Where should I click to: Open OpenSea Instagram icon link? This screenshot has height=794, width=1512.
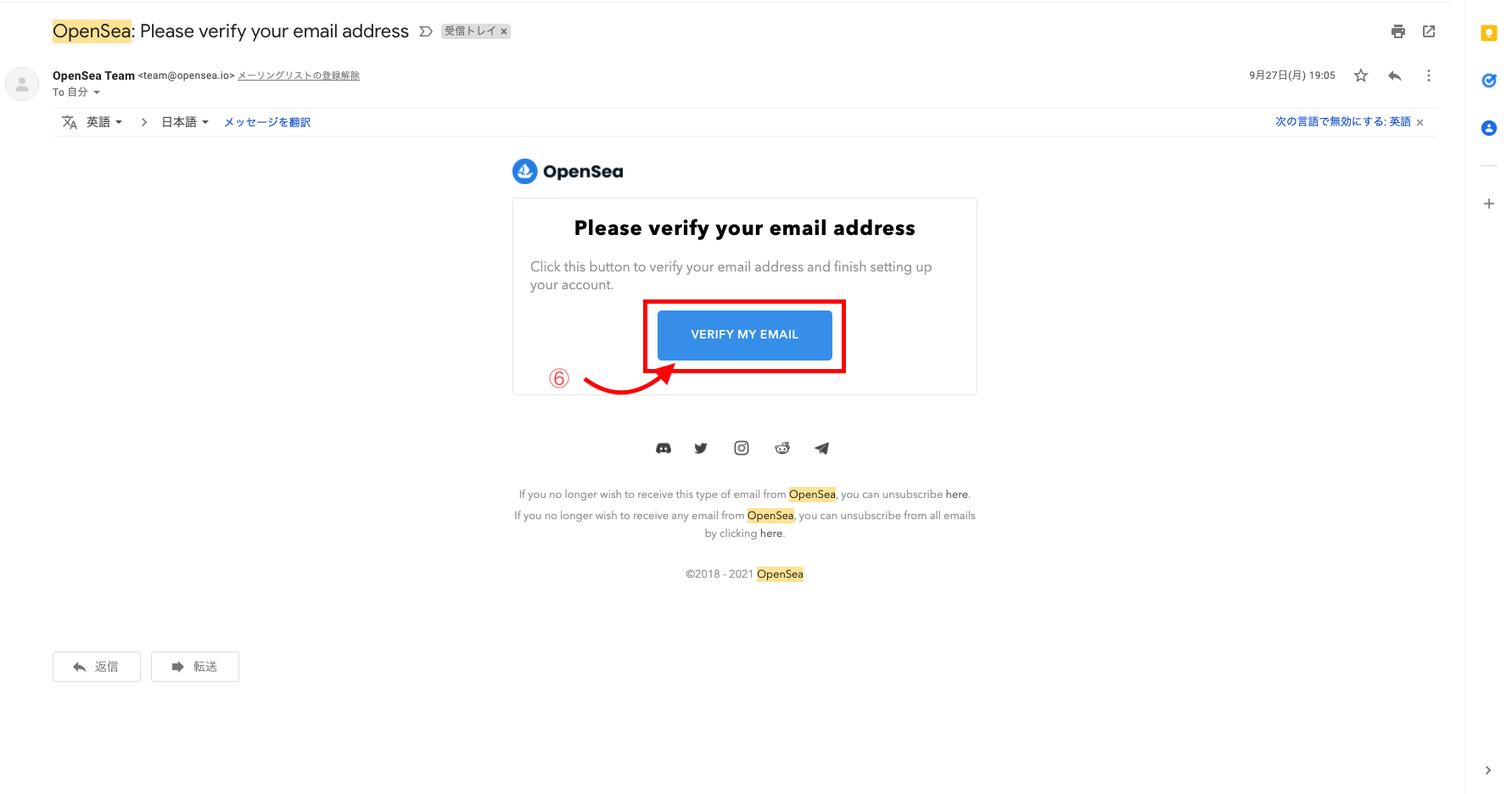click(742, 448)
